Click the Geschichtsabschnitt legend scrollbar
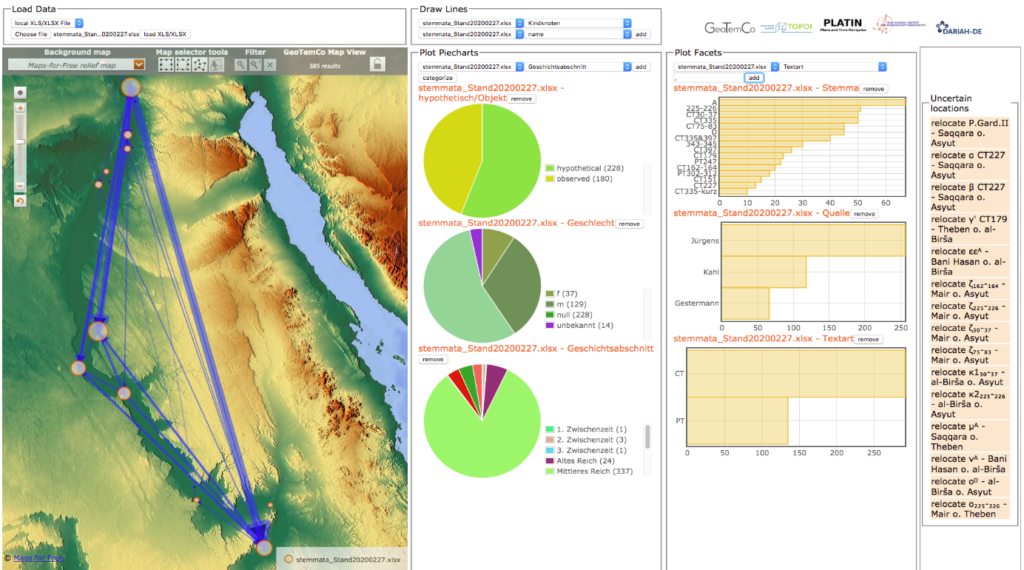This screenshot has height=570, width=1024. coord(647,437)
